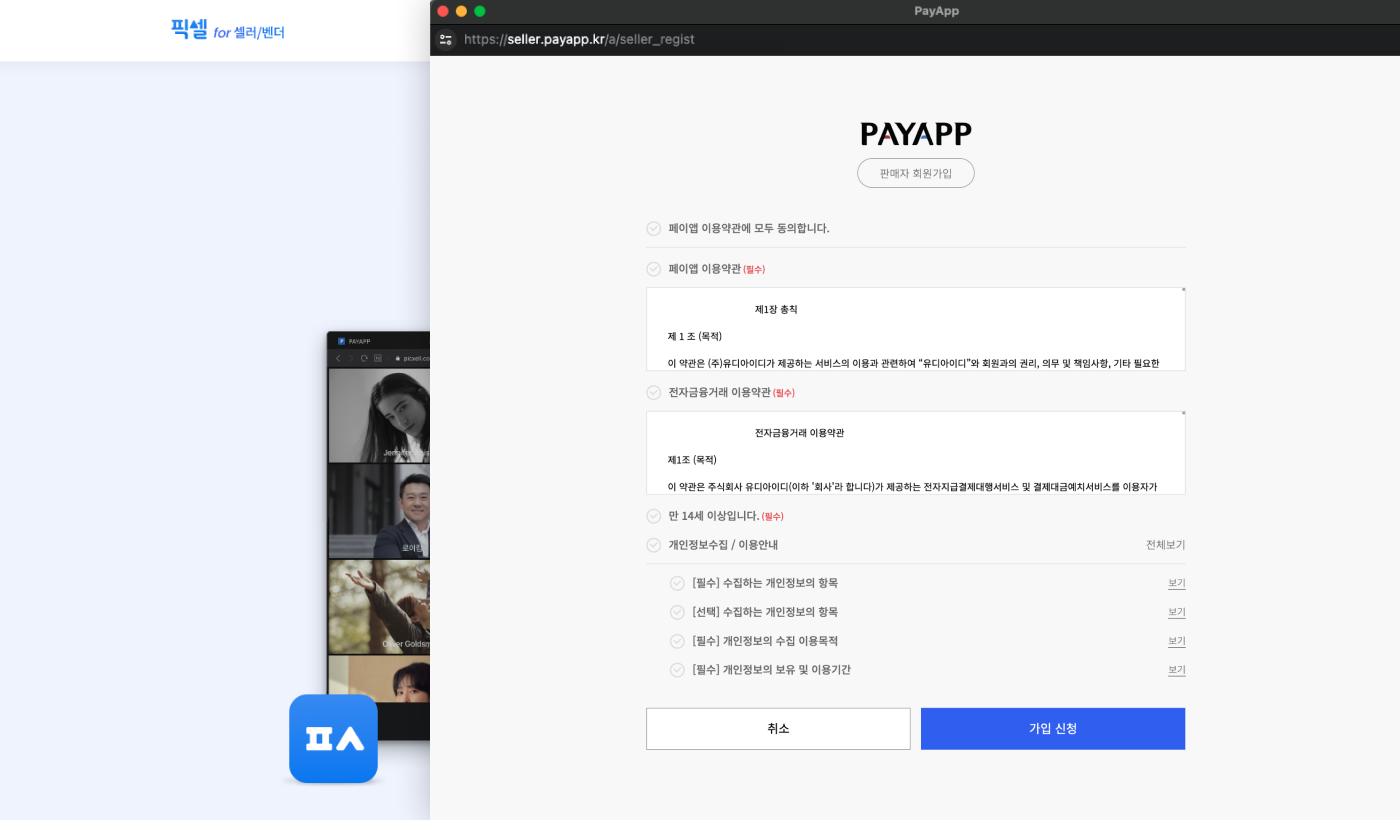The width and height of the screenshot is (1400, 820).
Task: Open 보기 link for 개인정보의 수집 이용목적
Action: point(1176,641)
